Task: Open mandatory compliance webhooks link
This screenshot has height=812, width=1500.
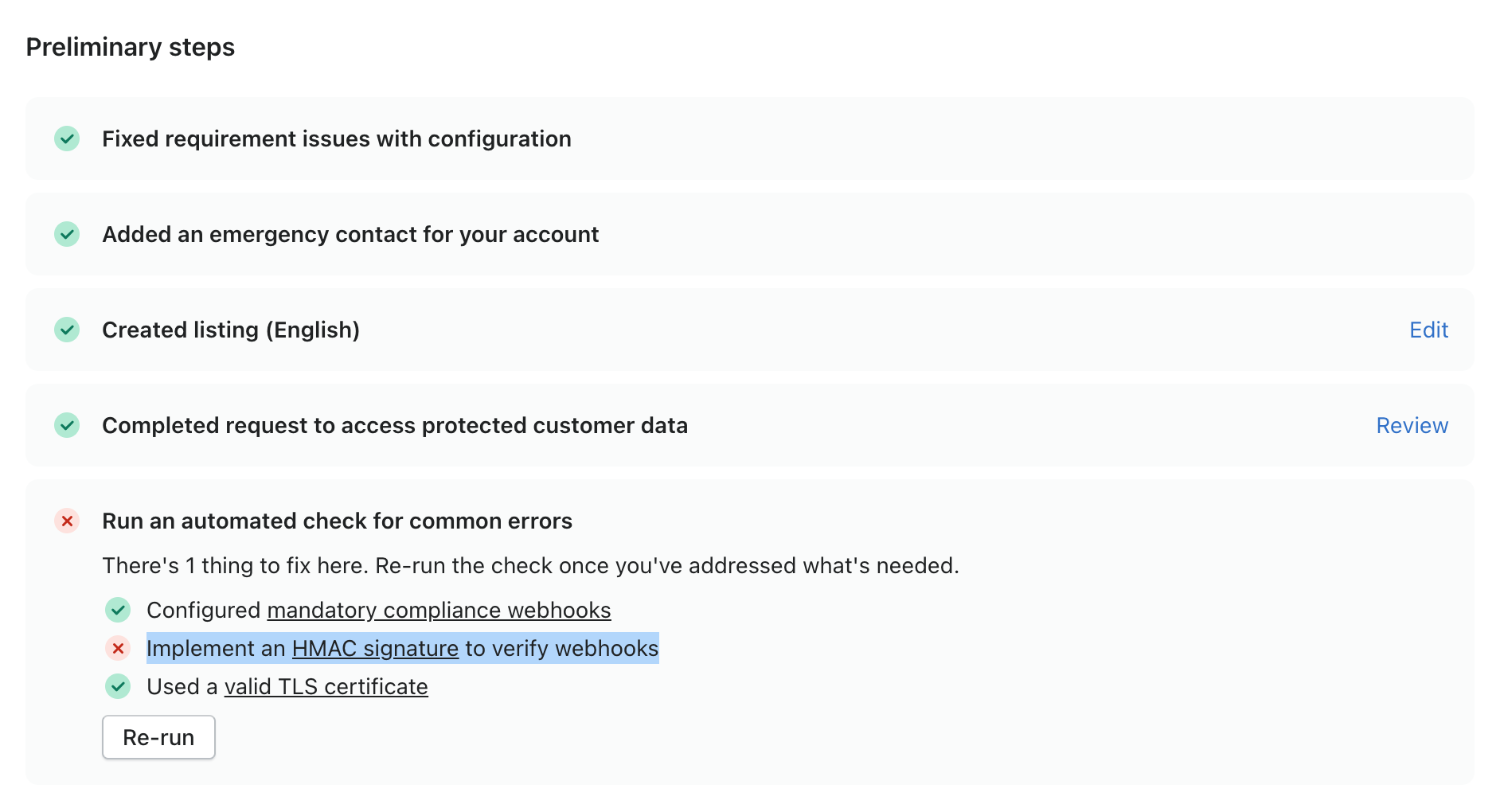Action: 439,610
